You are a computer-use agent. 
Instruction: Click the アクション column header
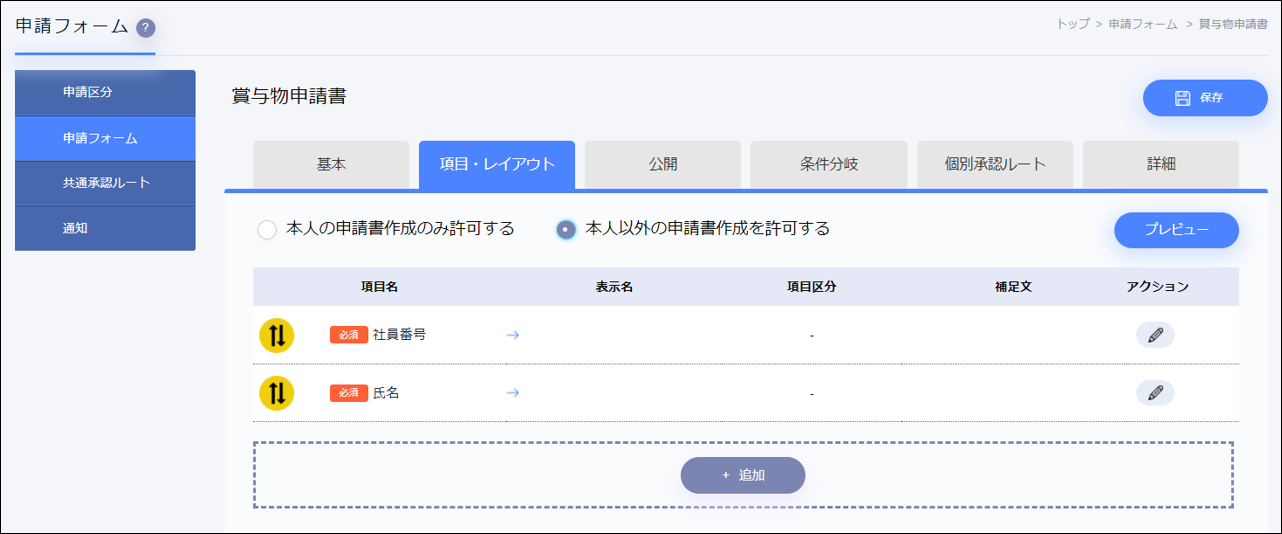pyautogui.click(x=1157, y=286)
